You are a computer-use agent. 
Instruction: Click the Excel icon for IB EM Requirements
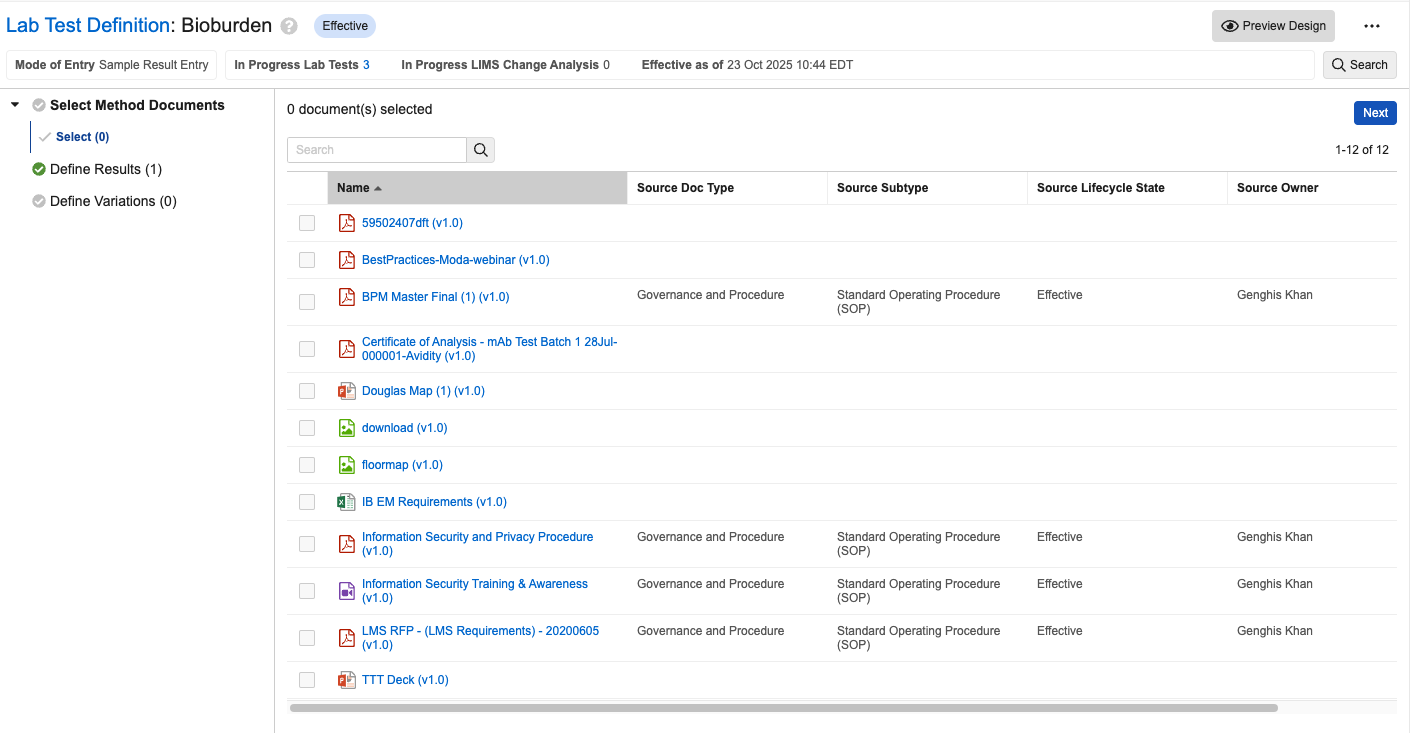(347, 502)
